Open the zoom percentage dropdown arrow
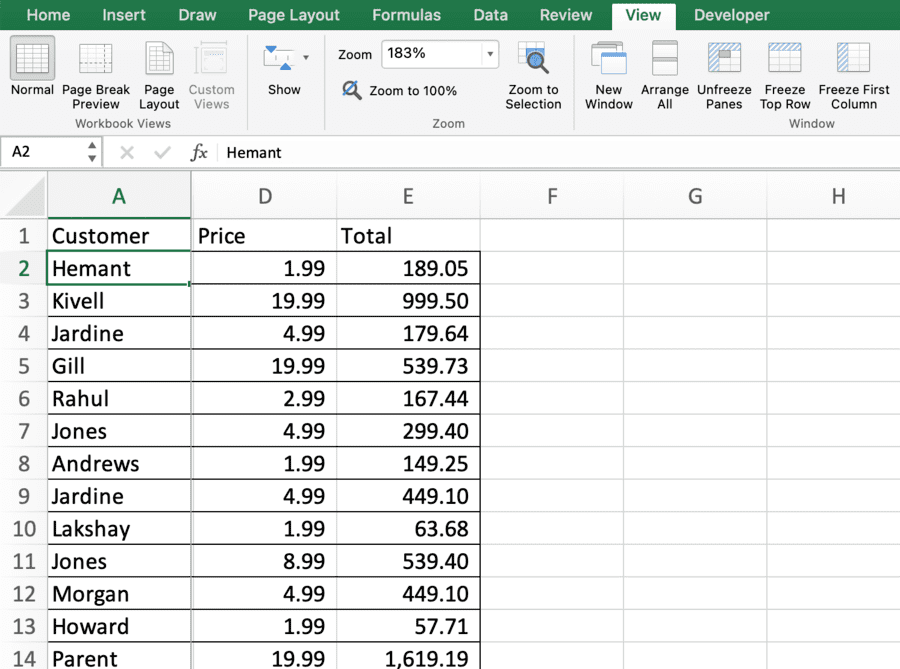Image resolution: width=900 pixels, height=669 pixels. click(x=490, y=54)
